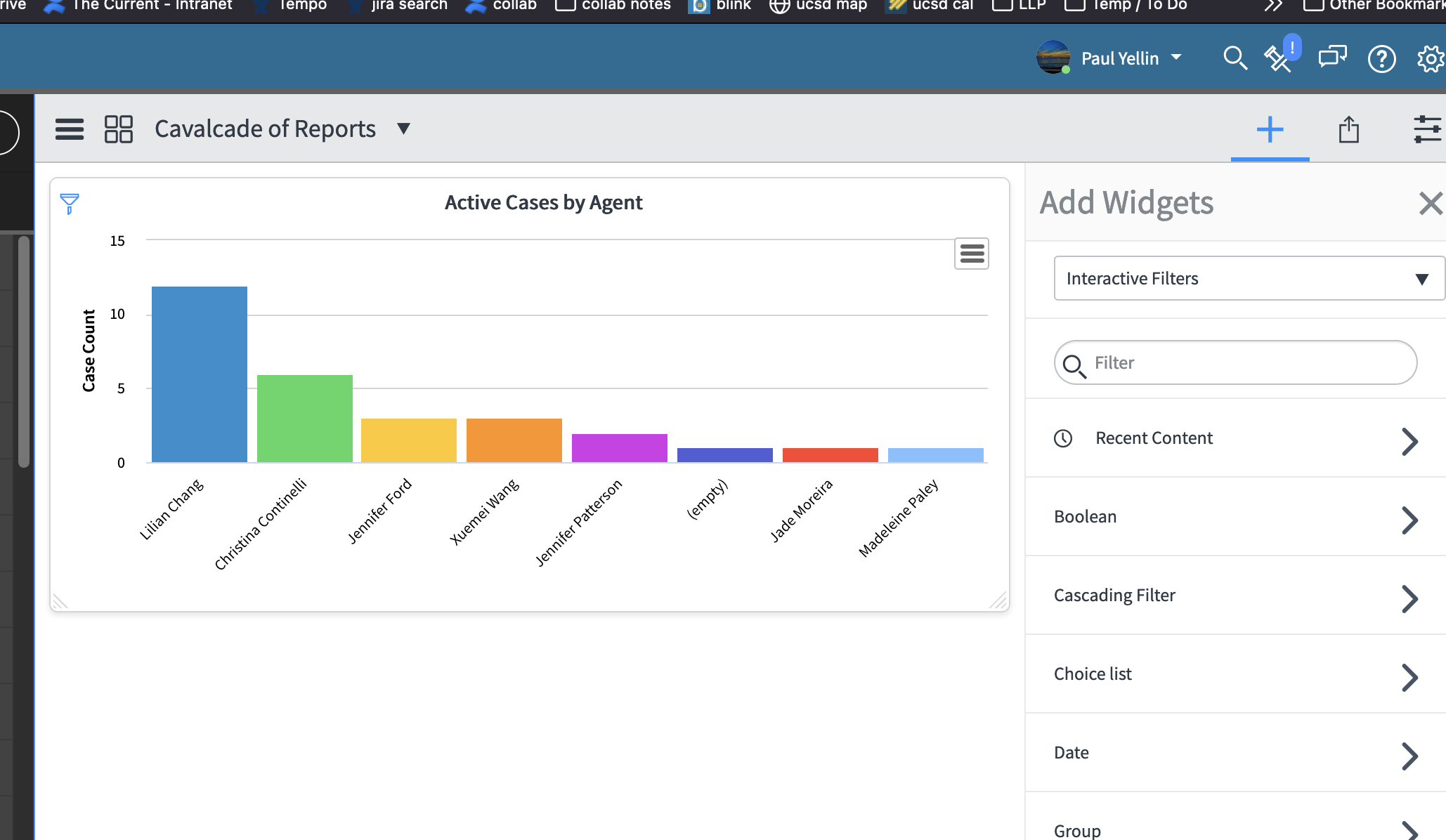Click the chart filter funnel icon
Image resolution: width=1446 pixels, height=840 pixels.
(x=70, y=204)
